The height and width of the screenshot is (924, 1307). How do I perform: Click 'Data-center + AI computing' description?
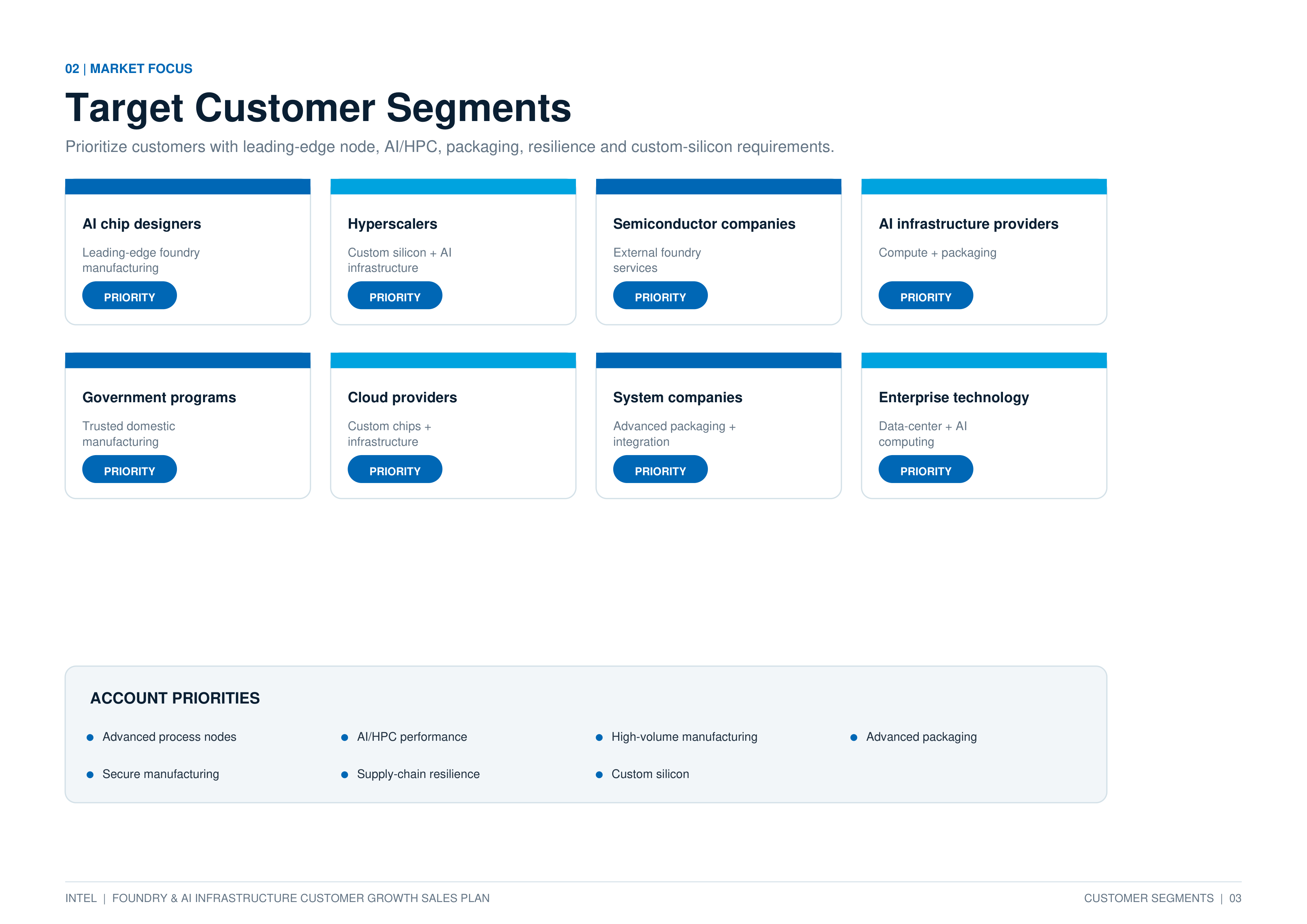[923, 434]
